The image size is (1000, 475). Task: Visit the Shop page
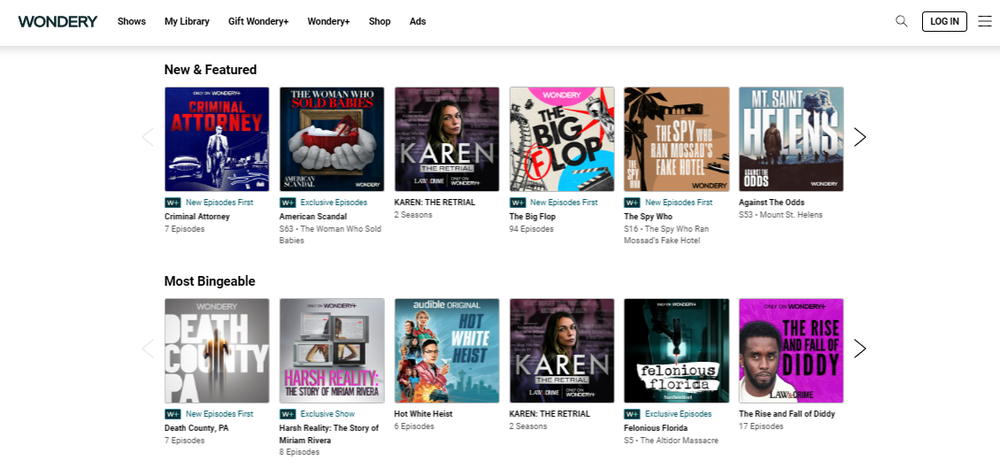[x=379, y=21]
